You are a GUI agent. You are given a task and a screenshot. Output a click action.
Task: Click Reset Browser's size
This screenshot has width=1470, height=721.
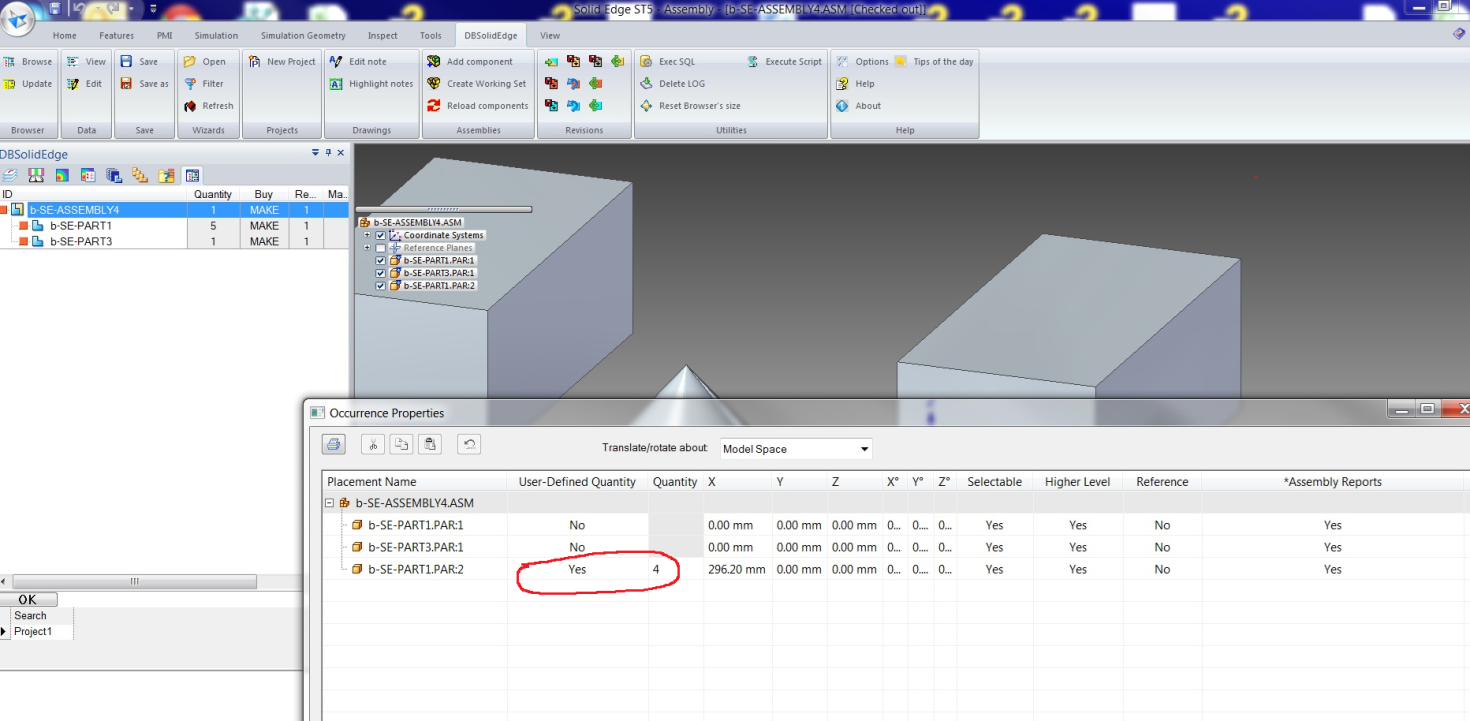pos(690,106)
